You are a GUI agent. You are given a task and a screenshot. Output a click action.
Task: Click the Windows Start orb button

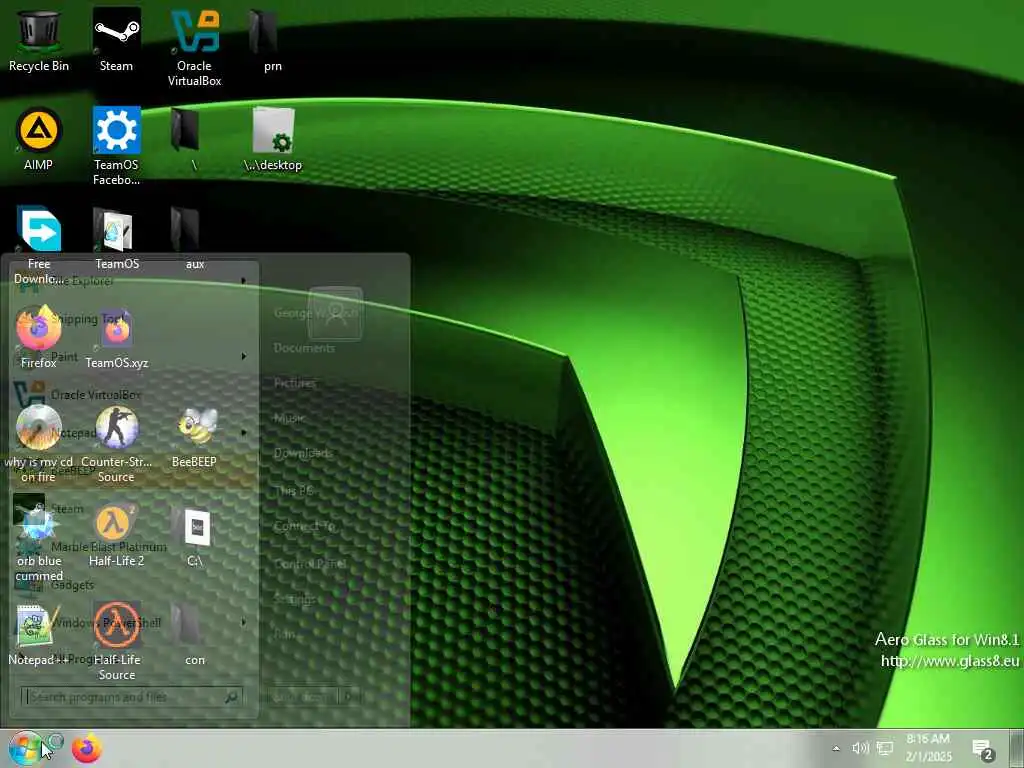pyautogui.click(x=26, y=748)
